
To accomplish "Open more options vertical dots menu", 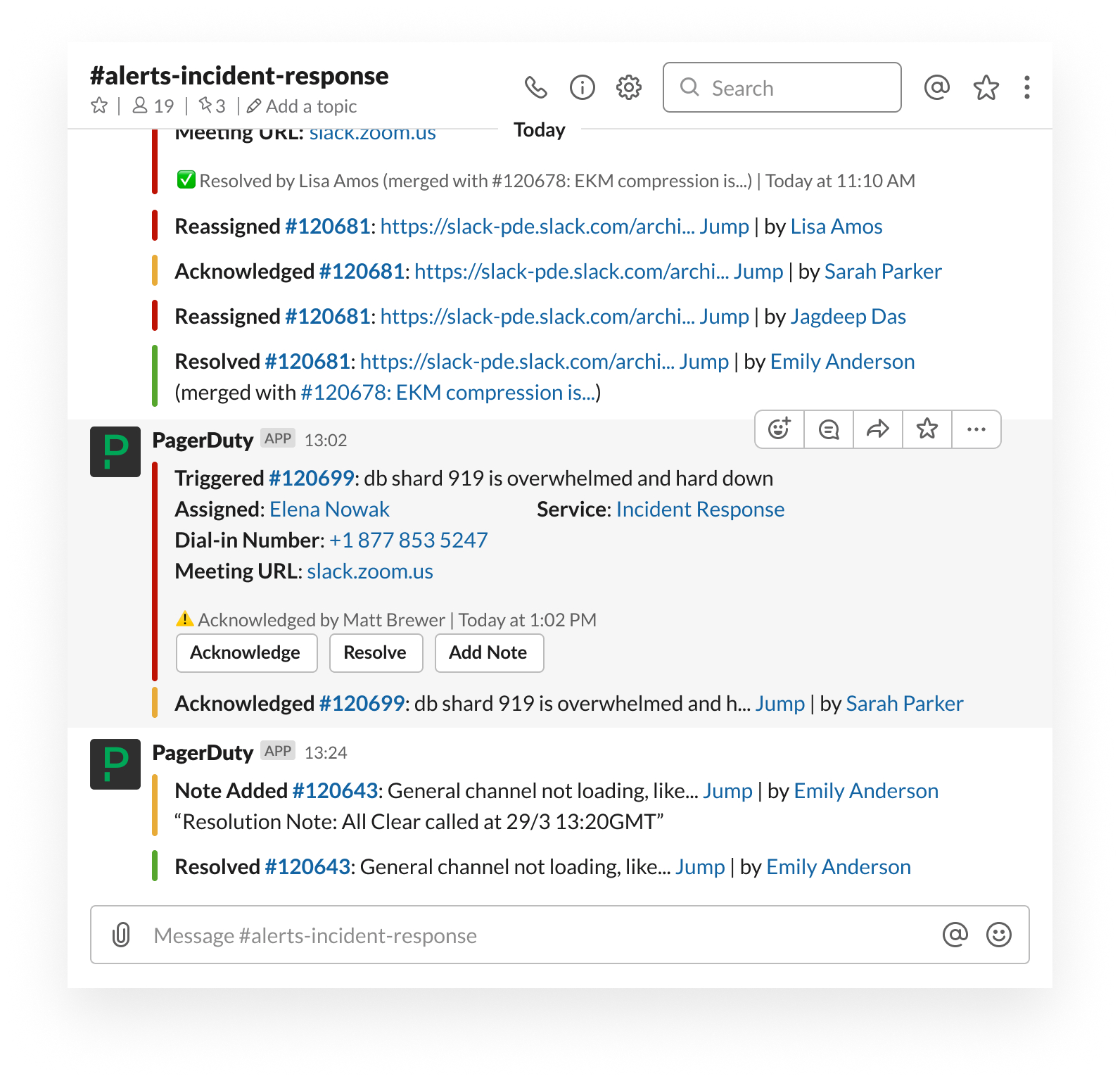I will [1026, 87].
